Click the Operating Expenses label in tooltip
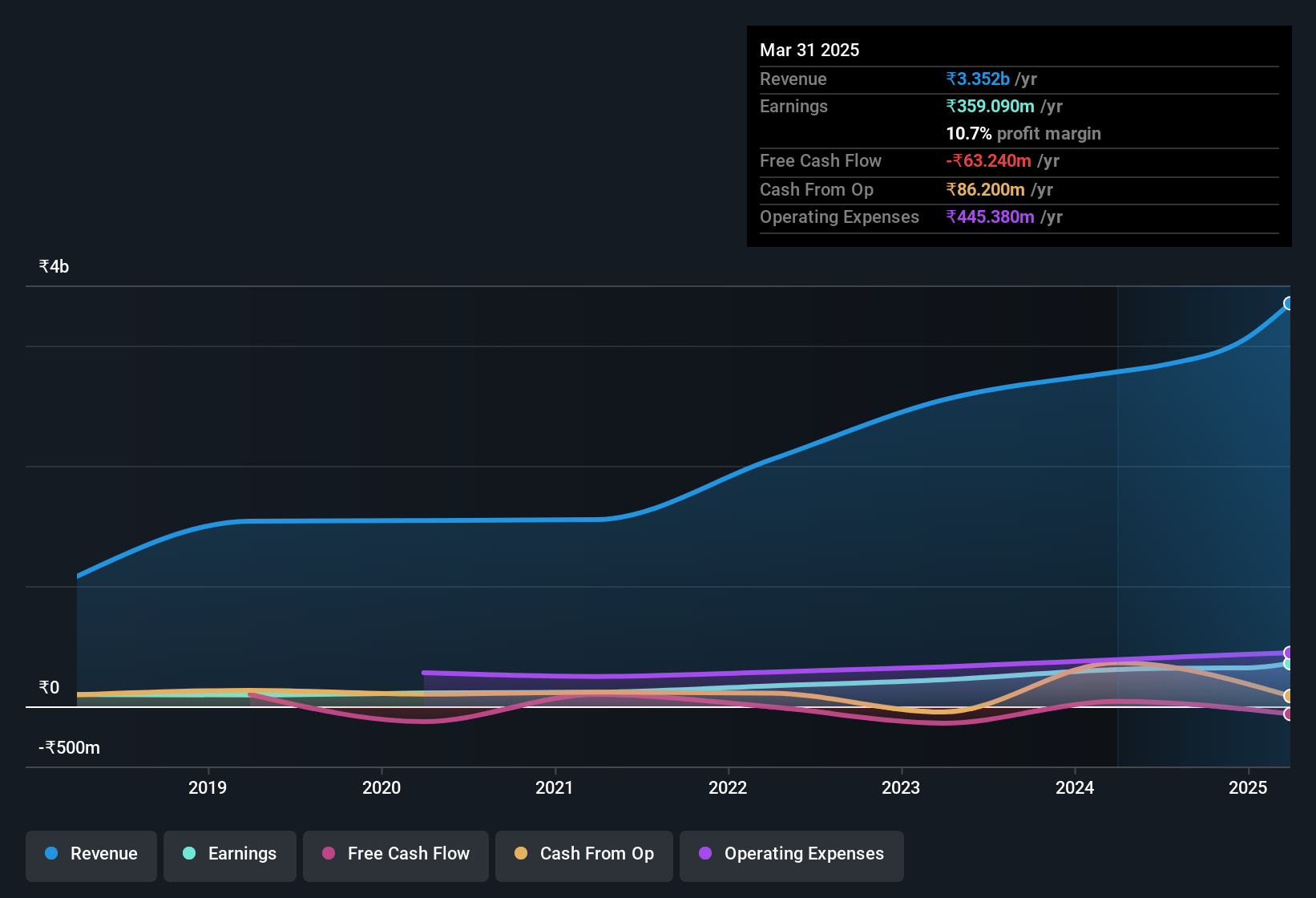Screen dimensions: 1316x898 839,216
